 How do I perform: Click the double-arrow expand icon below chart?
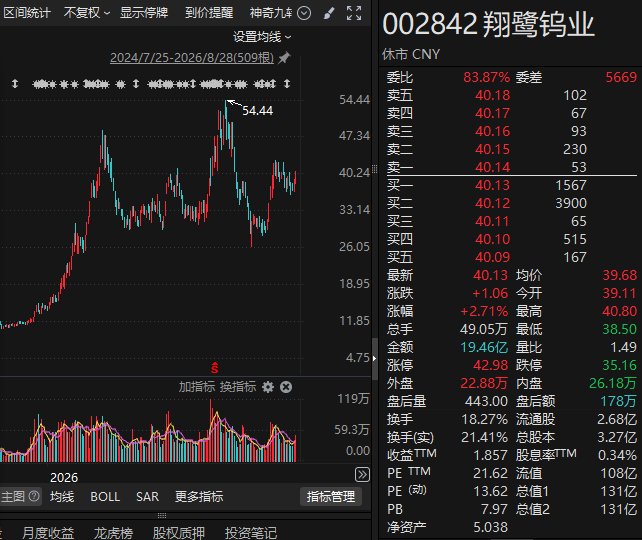362,475
